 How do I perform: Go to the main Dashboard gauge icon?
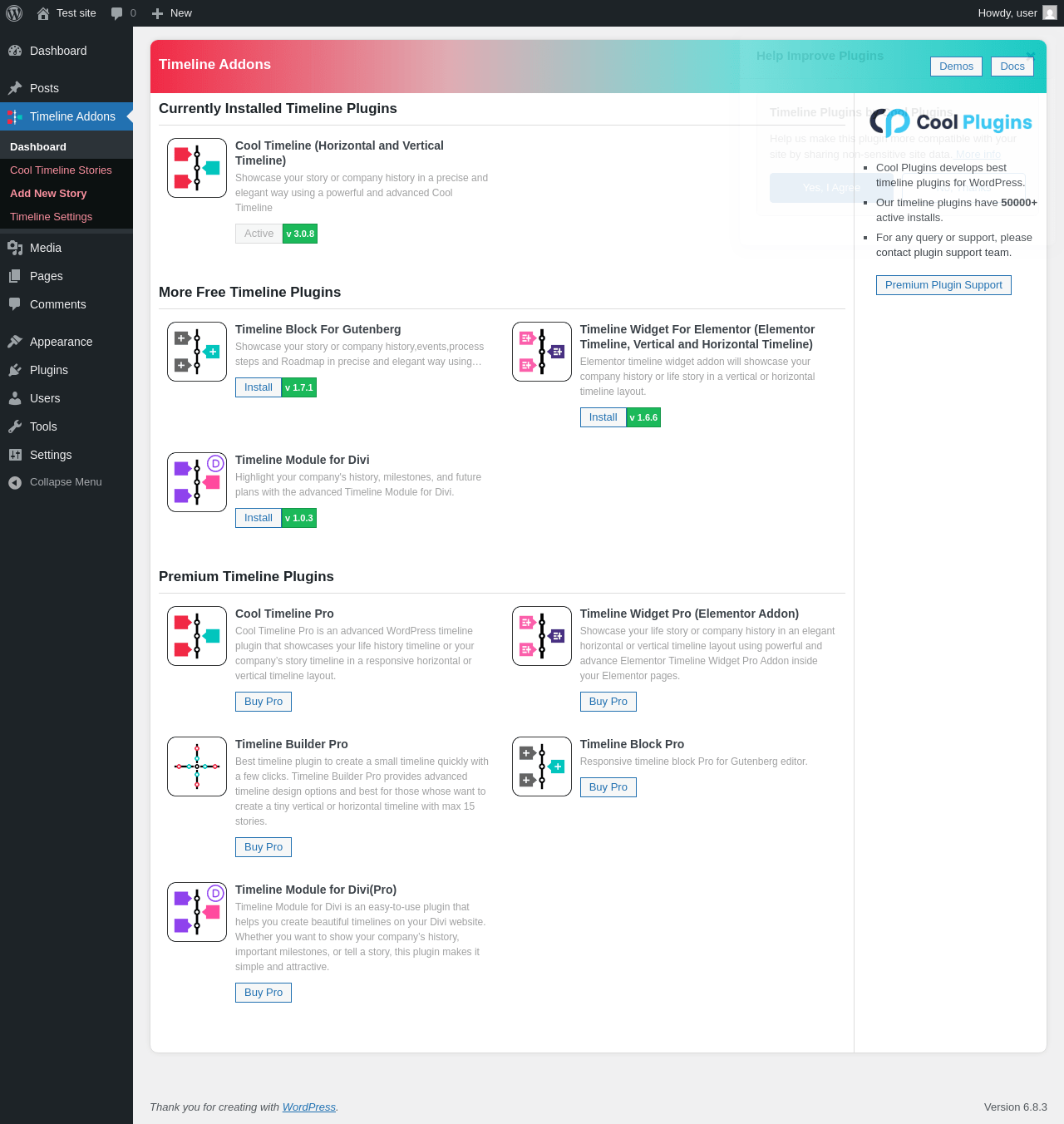click(15, 51)
